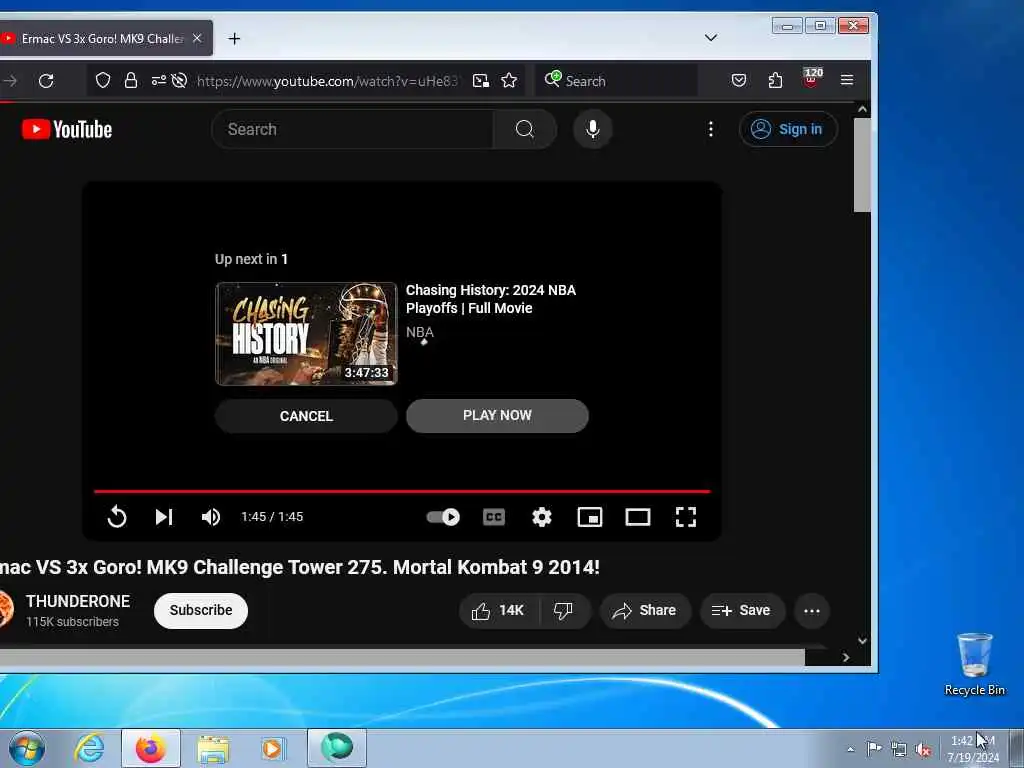The image size is (1024, 768).
Task: Close the Ermac VS 3x Goro tab
Action: coord(197,39)
